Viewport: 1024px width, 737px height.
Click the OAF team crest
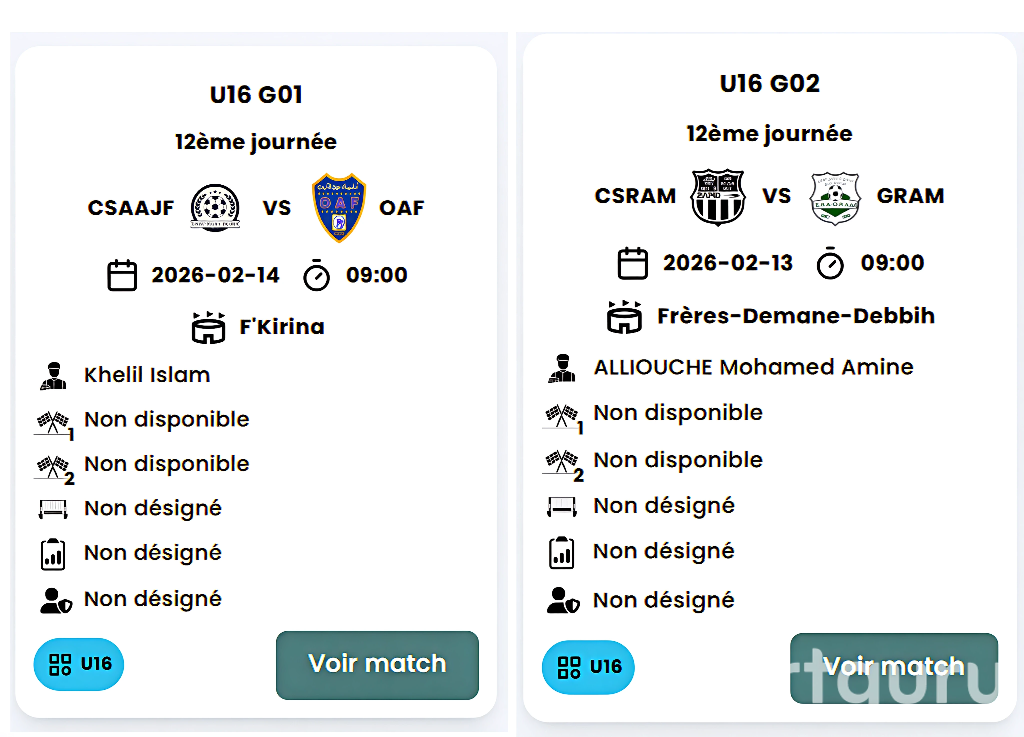click(x=339, y=208)
